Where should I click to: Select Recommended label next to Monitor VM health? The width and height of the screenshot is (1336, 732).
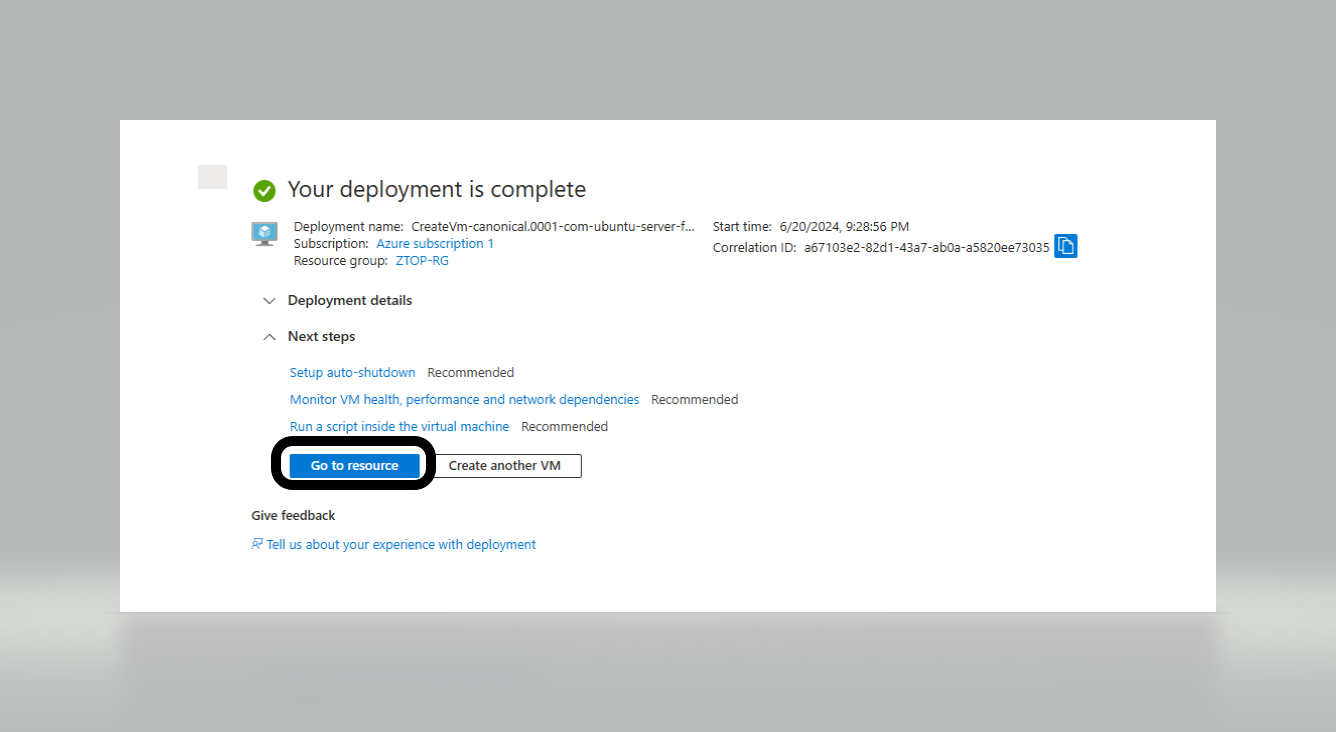(x=694, y=399)
